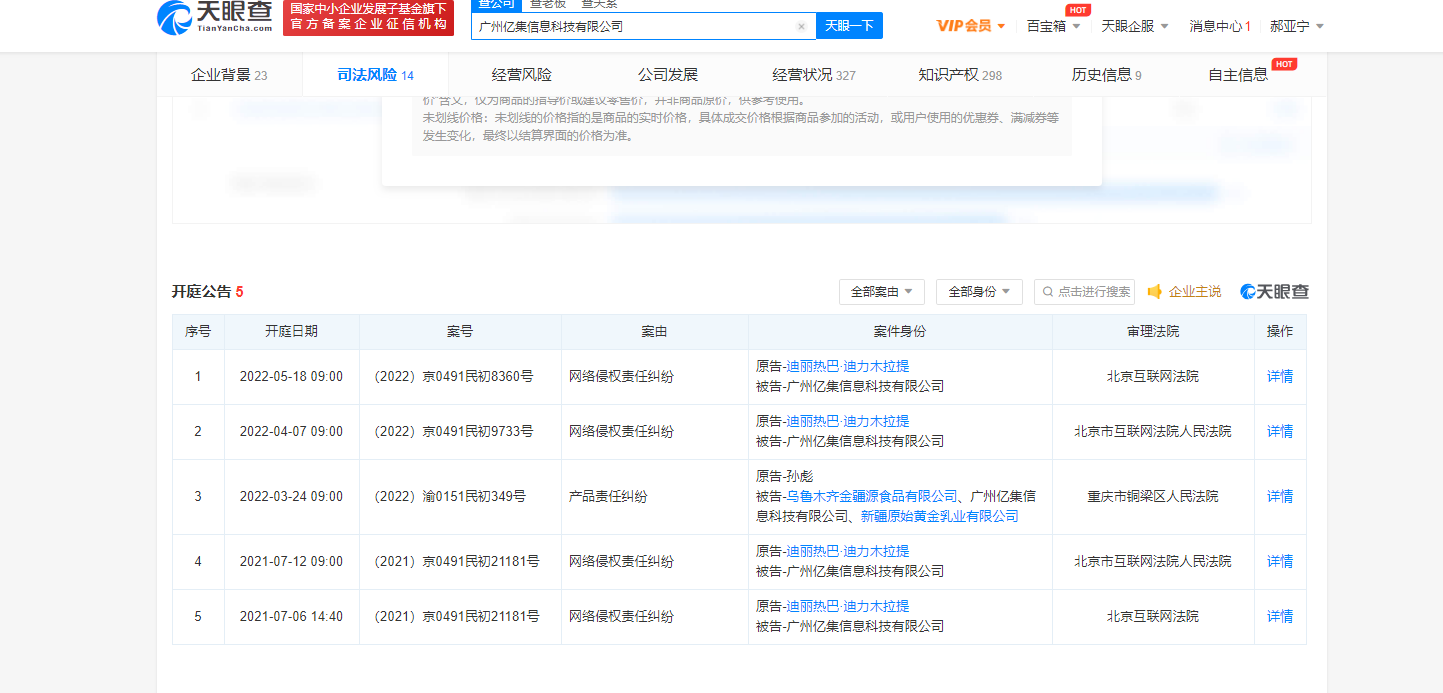Viewport: 1443px width, 693px height.
Task: Click plaintiff 迪丽热巴·迪力木拉提 in row 1
Action: point(848,366)
